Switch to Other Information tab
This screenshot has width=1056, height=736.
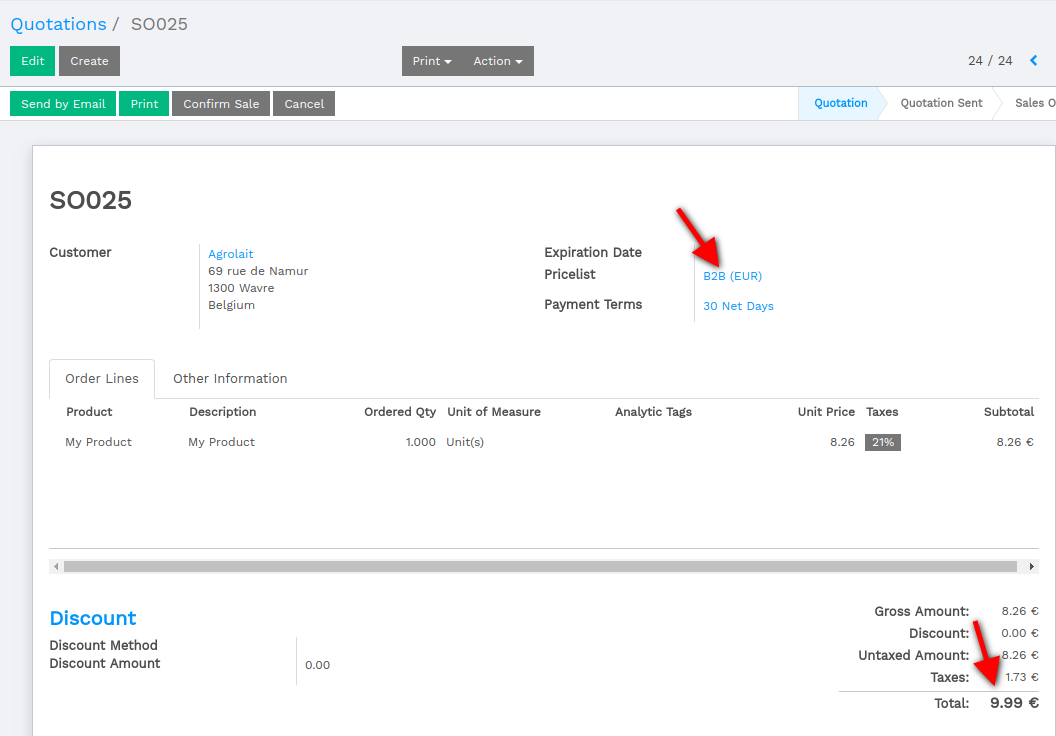click(x=230, y=378)
